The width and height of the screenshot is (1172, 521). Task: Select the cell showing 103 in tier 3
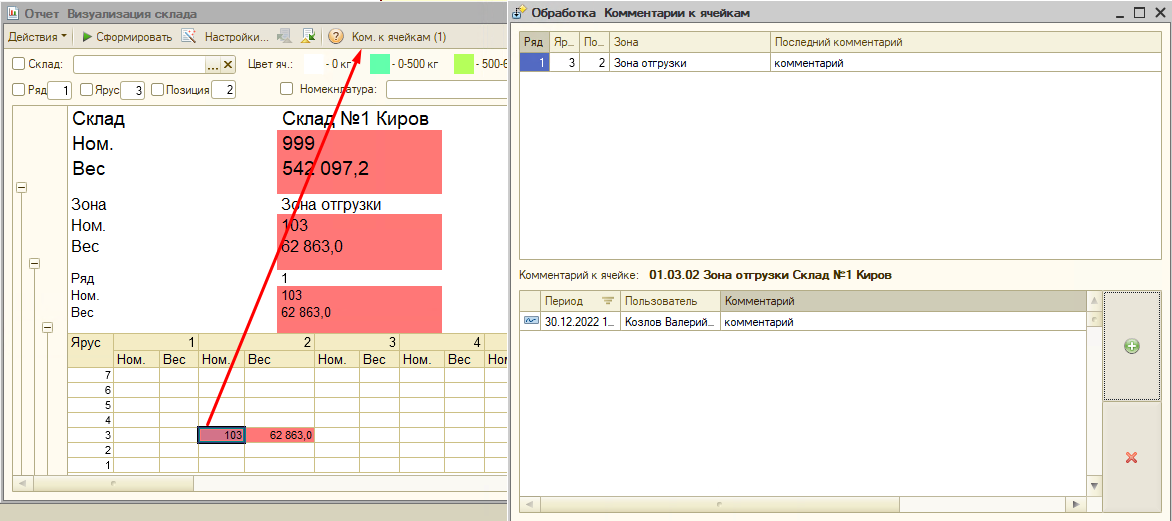(x=222, y=434)
